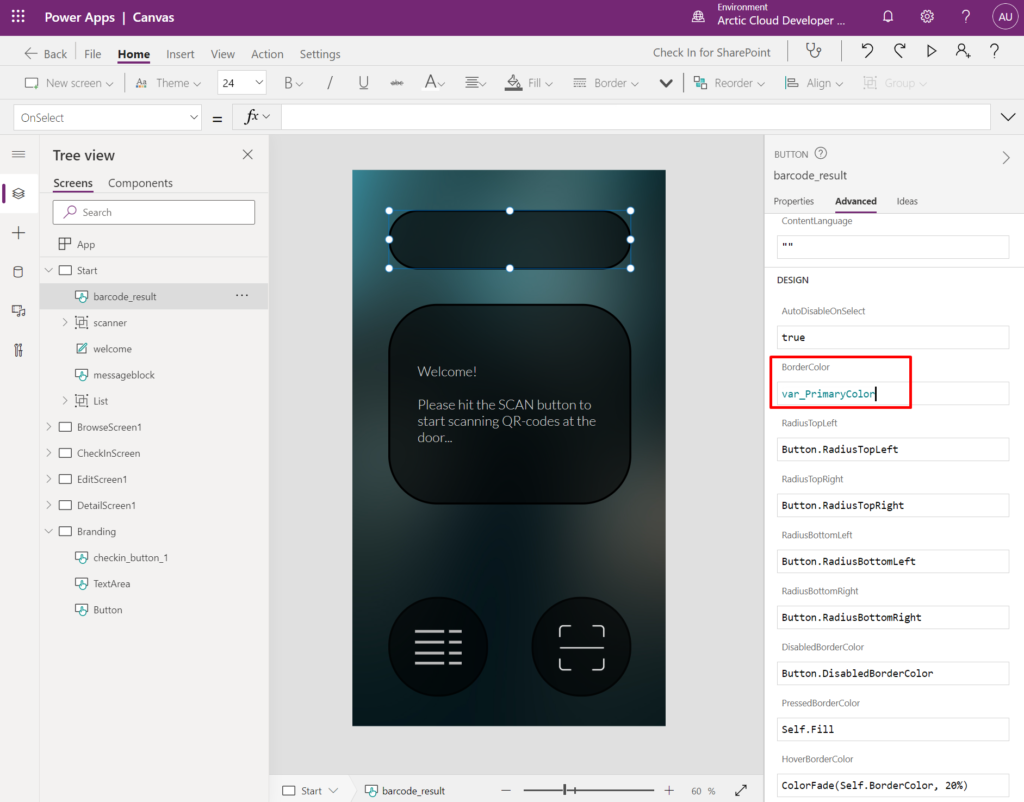
Task: Switch to Properties tab
Action: [793, 201]
